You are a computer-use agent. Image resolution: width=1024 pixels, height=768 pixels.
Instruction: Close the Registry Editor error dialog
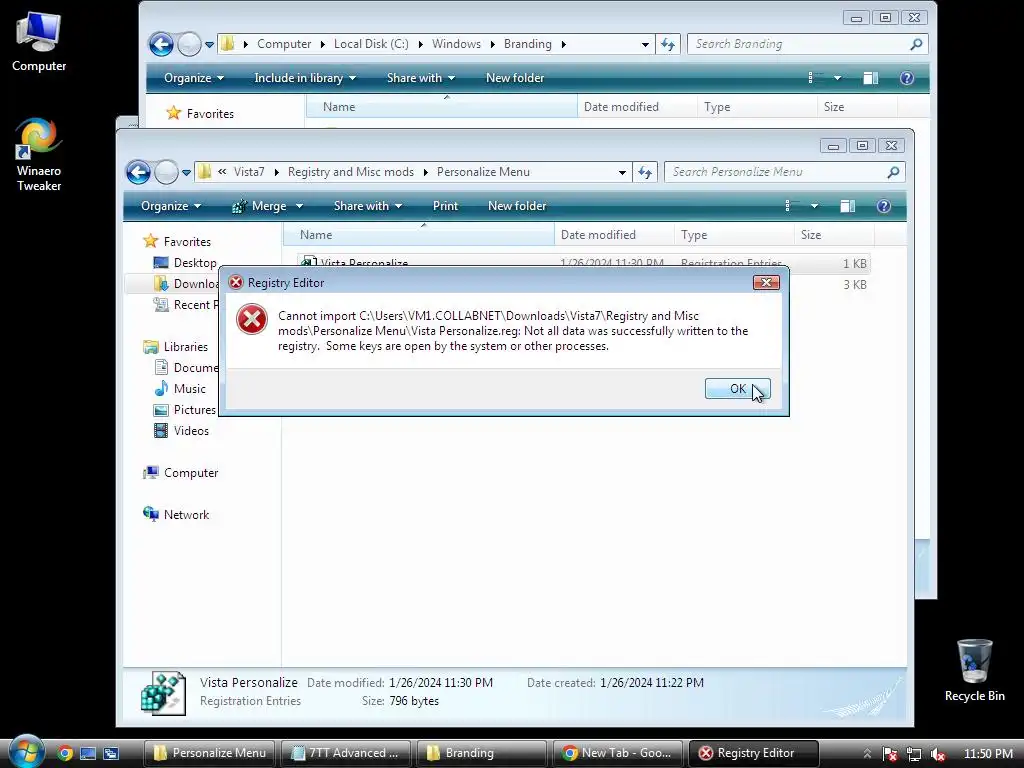pyautogui.click(x=766, y=282)
